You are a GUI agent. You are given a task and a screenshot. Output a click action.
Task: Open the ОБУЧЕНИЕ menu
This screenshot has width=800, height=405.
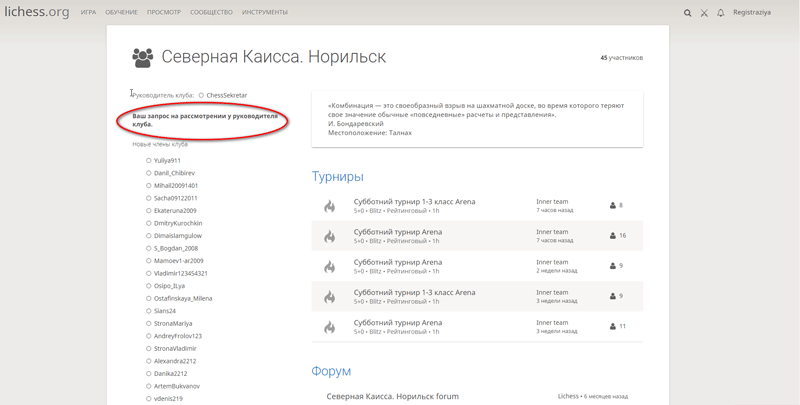[x=121, y=12]
